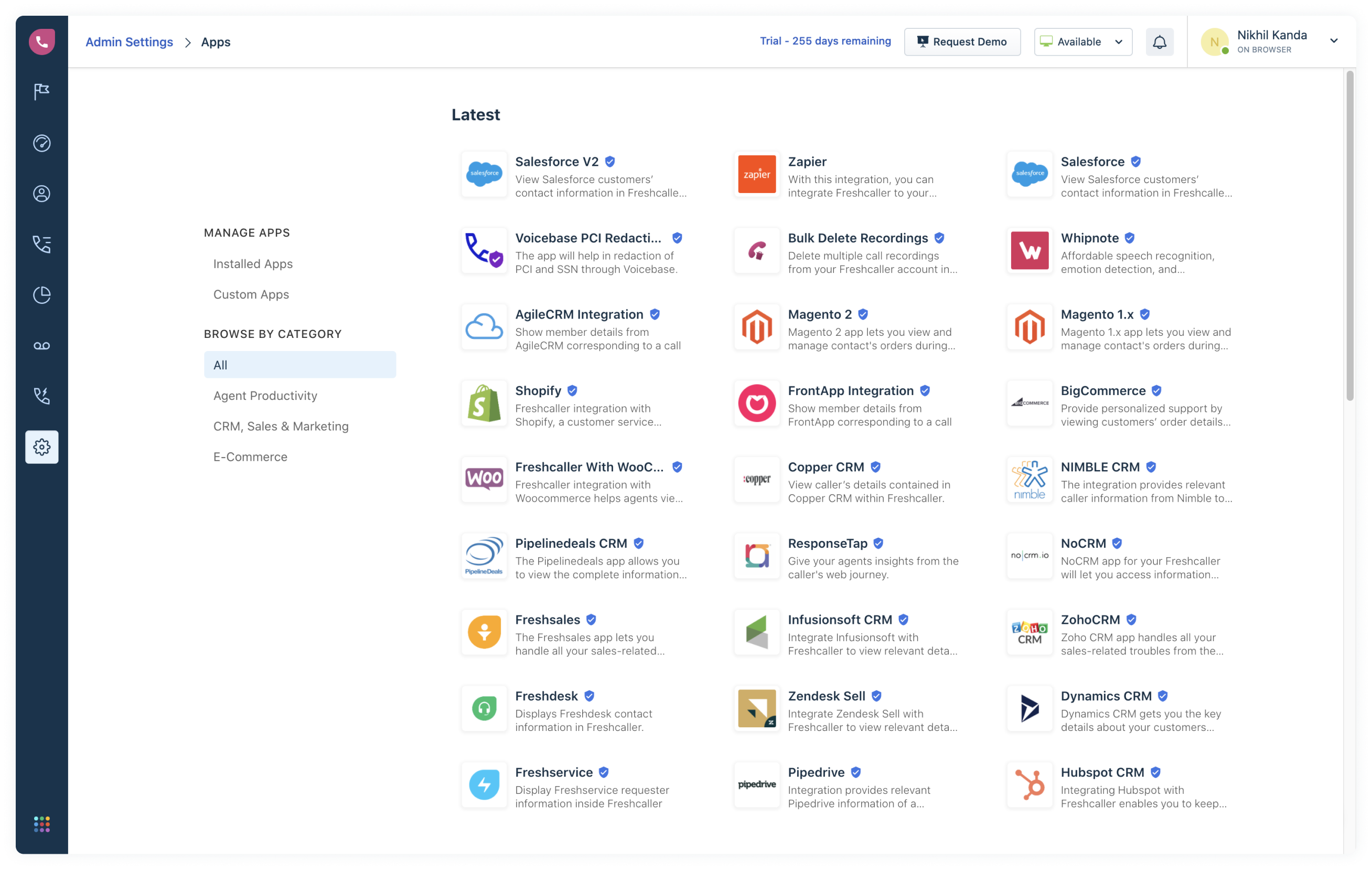The width and height of the screenshot is (1372, 870).
Task: Click the Zapier integration icon
Action: [757, 174]
